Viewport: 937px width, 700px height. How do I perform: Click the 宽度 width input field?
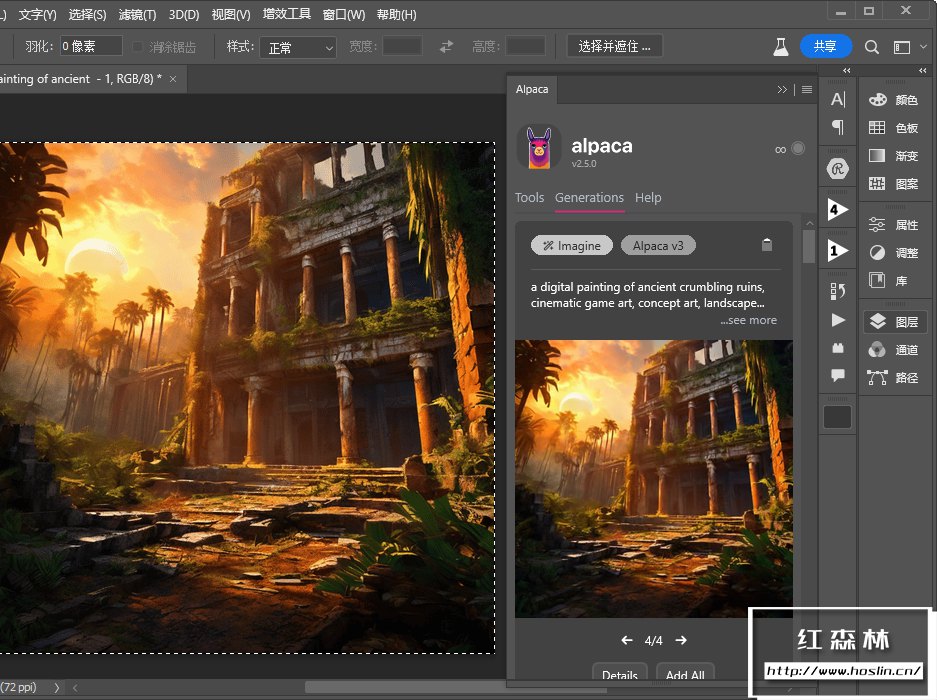pyautogui.click(x=402, y=46)
